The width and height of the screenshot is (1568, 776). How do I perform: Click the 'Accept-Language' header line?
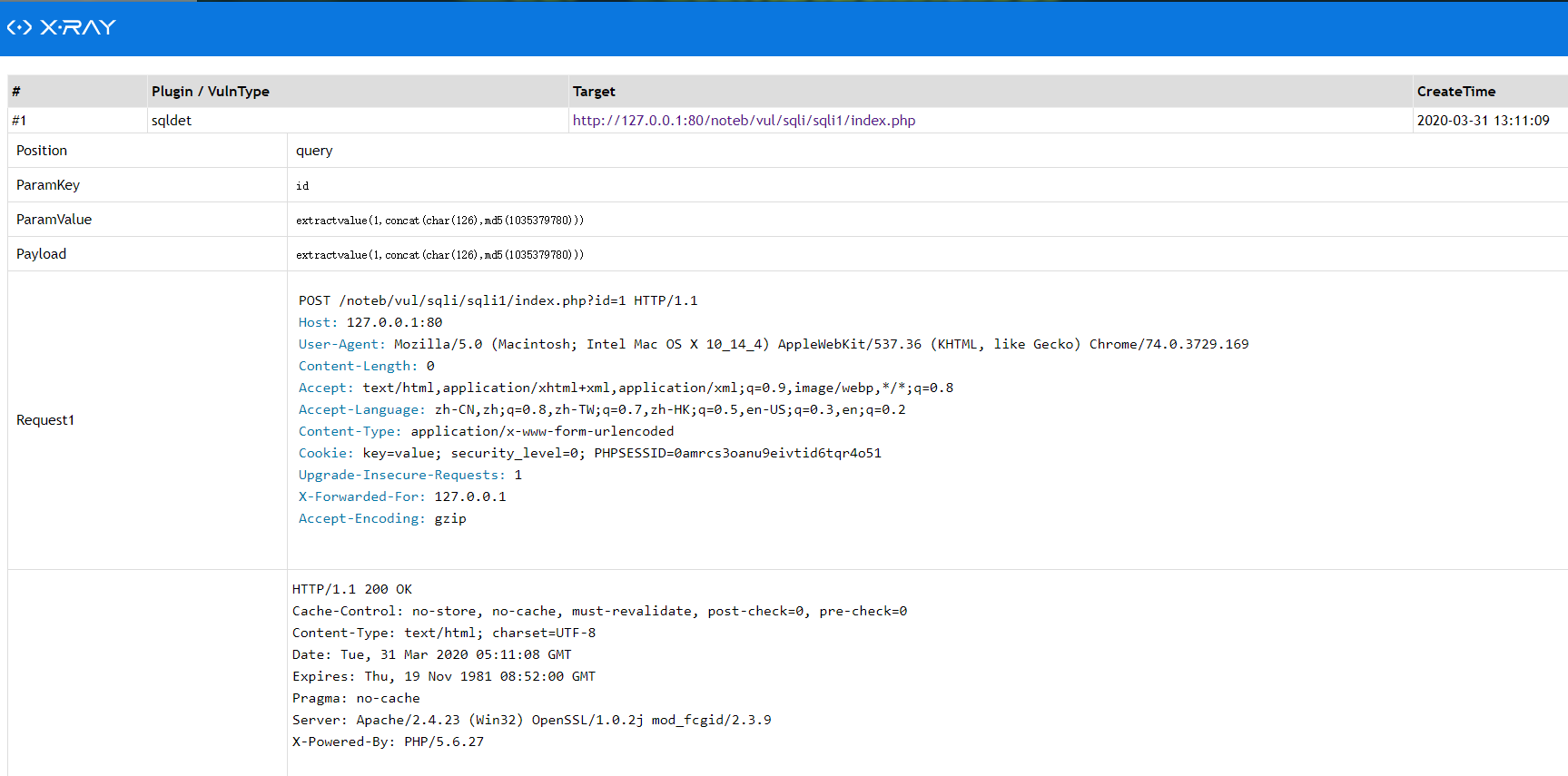pos(602,409)
